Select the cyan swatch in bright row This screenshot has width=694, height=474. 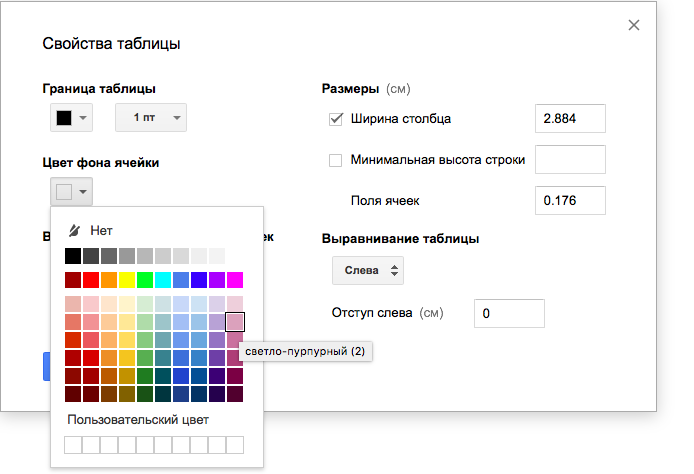(163, 279)
